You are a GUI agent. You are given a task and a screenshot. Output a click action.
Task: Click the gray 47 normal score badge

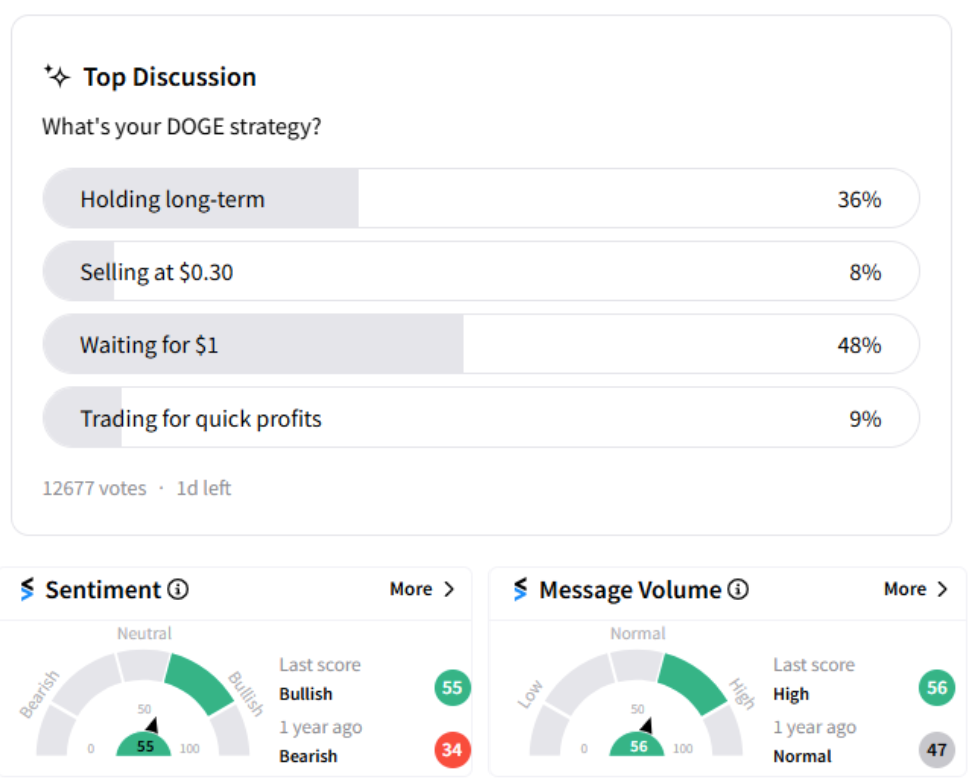pos(937,749)
